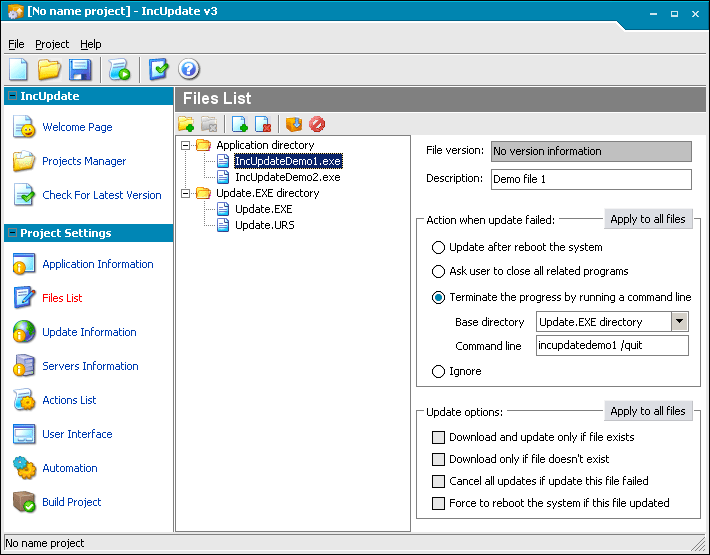
Task: Select Update.EXE file in the tree
Action: click(264, 209)
